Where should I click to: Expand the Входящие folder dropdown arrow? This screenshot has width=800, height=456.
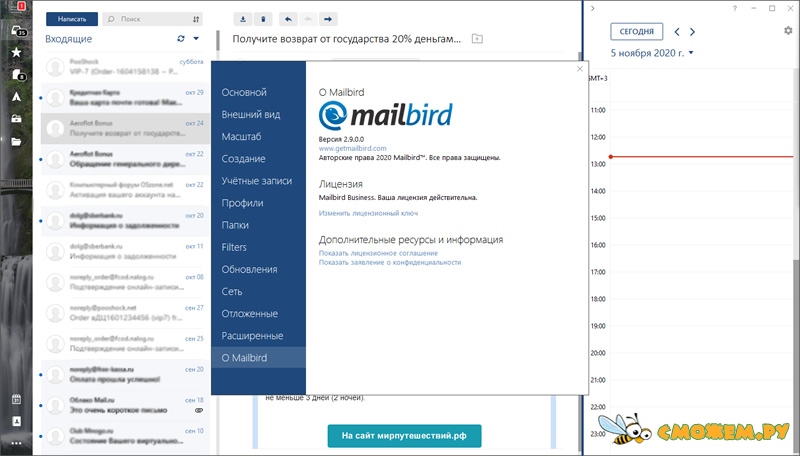(196, 39)
